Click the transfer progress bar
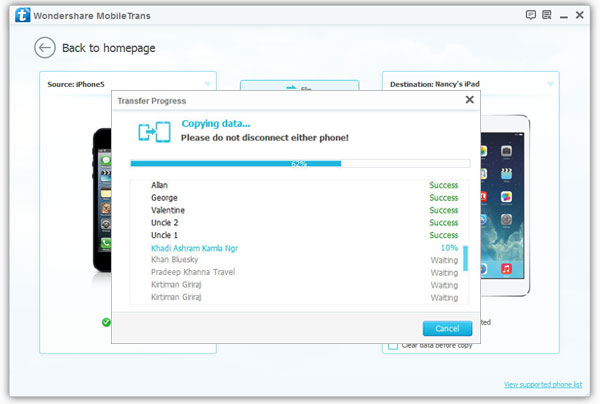 (x=300, y=164)
